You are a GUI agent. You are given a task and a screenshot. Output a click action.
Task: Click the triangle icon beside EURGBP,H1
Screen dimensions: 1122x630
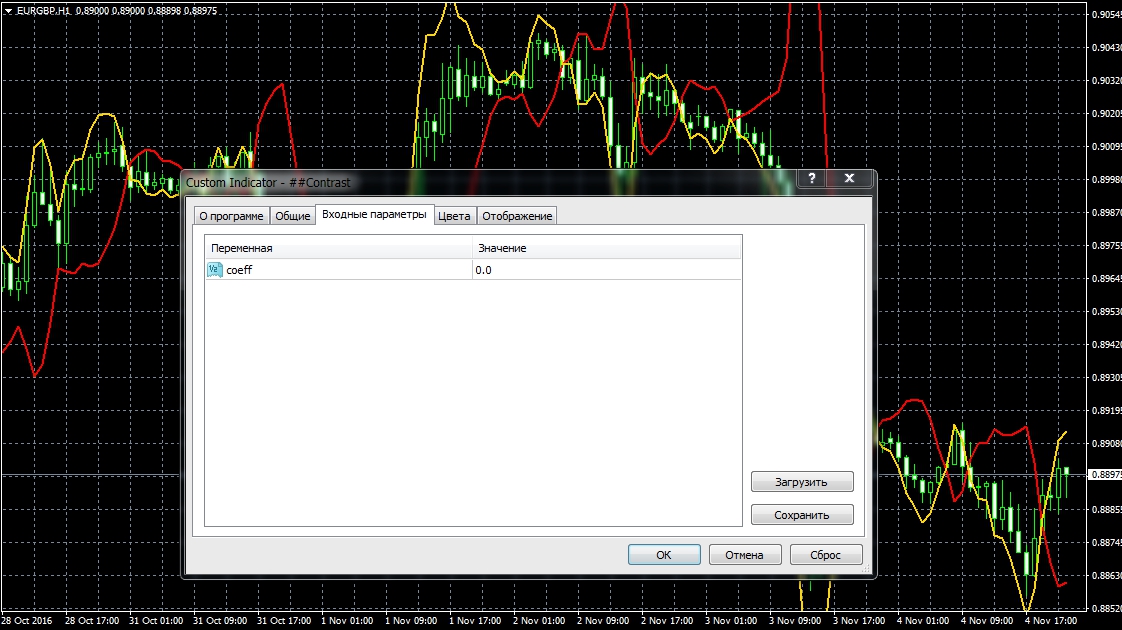[8, 10]
